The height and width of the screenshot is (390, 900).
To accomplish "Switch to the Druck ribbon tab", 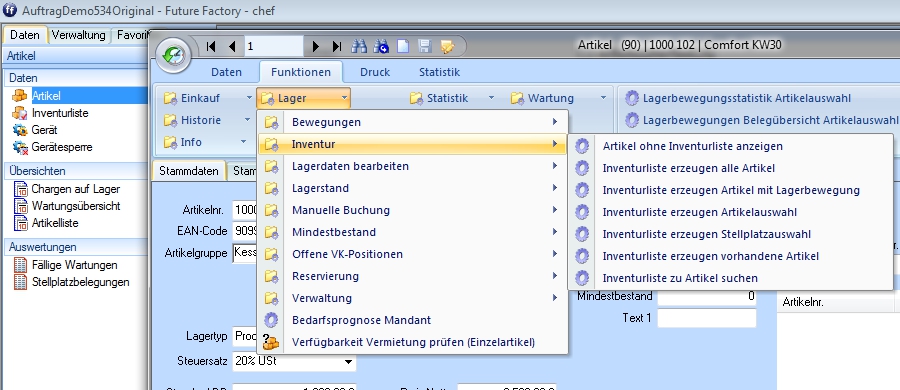I will [375, 72].
